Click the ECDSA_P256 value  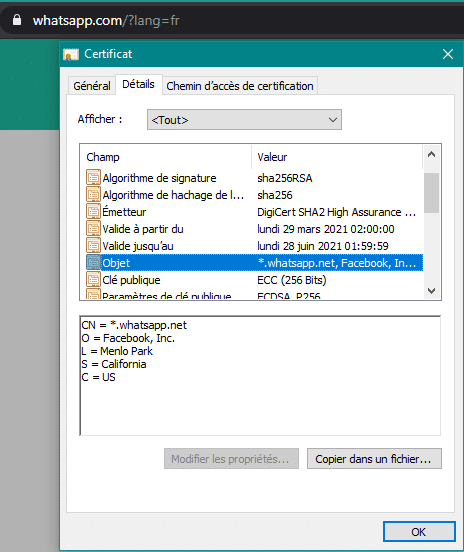pyautogui.click(x=289, y=296)
